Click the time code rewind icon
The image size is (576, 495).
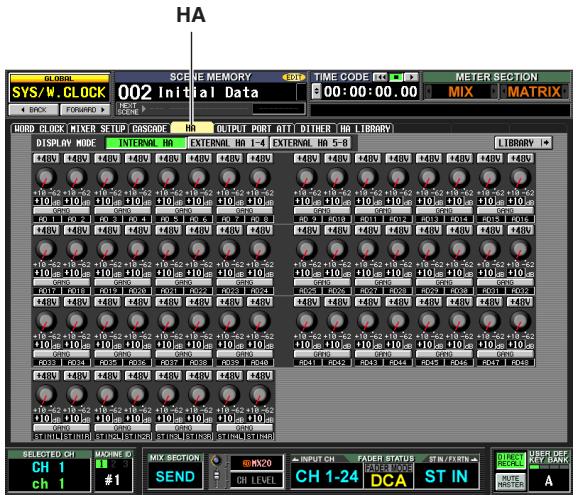click(x=380, y=77)
